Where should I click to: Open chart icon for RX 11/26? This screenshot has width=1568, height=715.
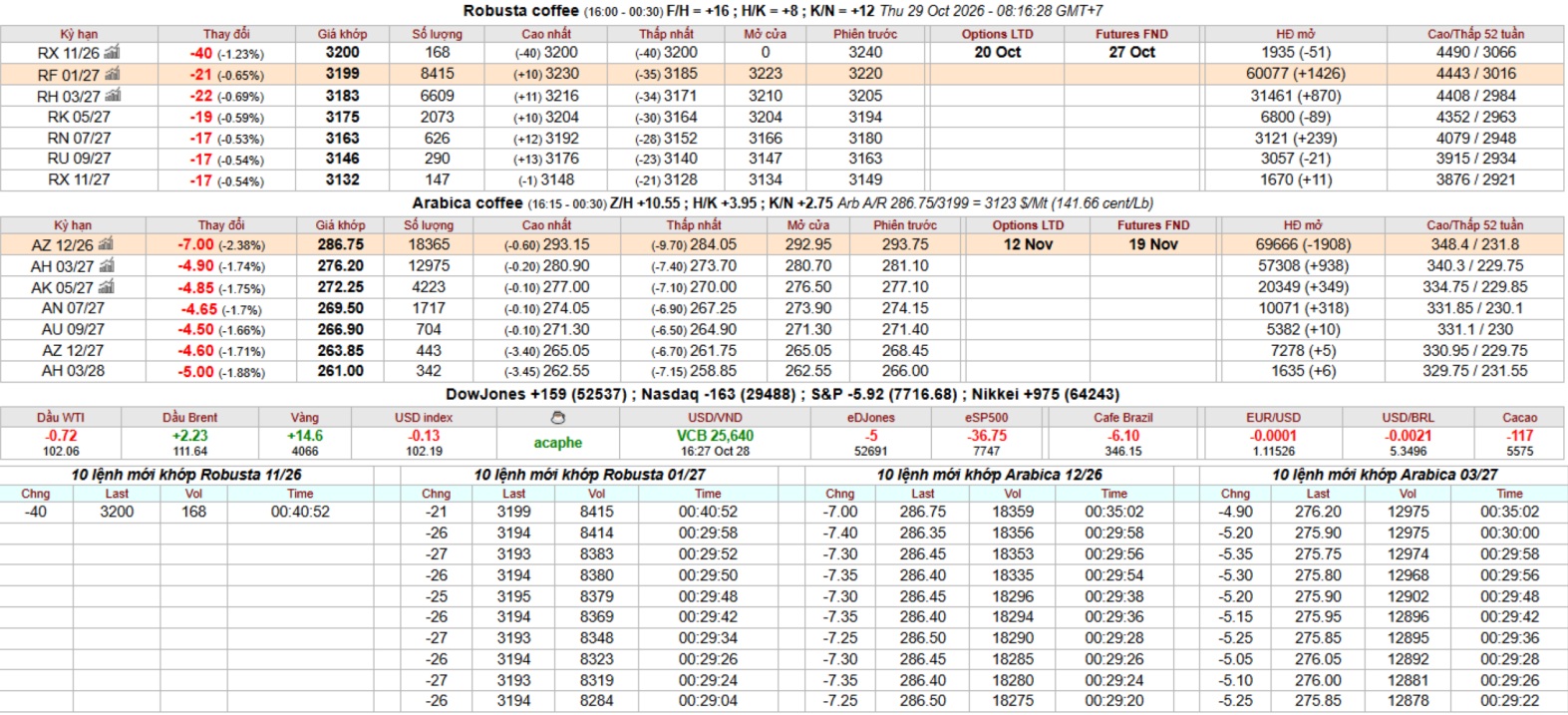[112, 52]
